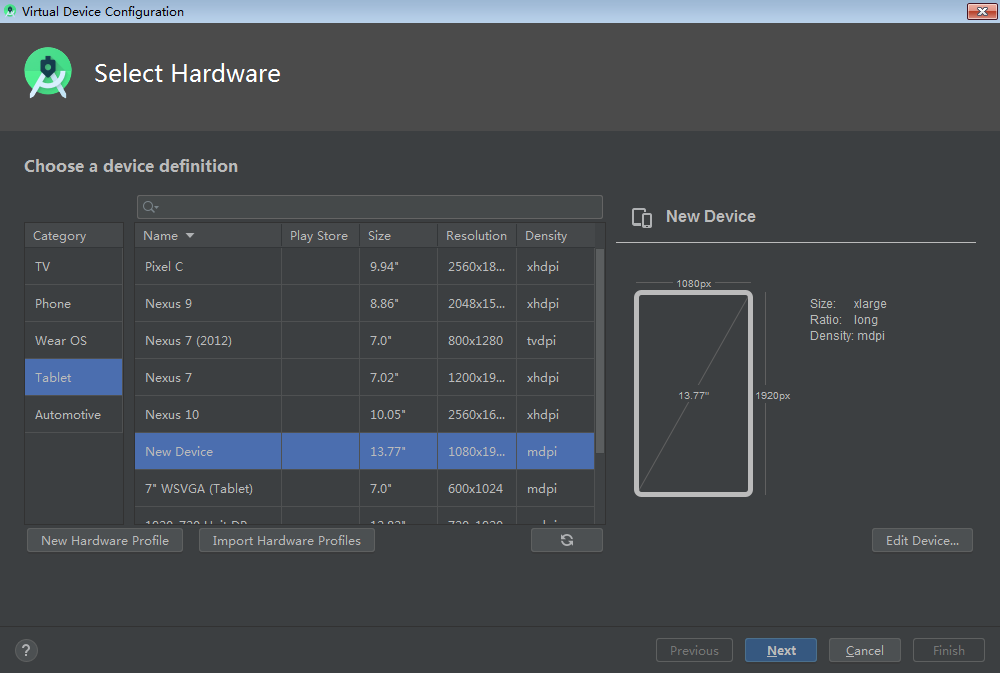Click the 9.94" size cell
This screenshot has height=673, width=1000.
399,267
